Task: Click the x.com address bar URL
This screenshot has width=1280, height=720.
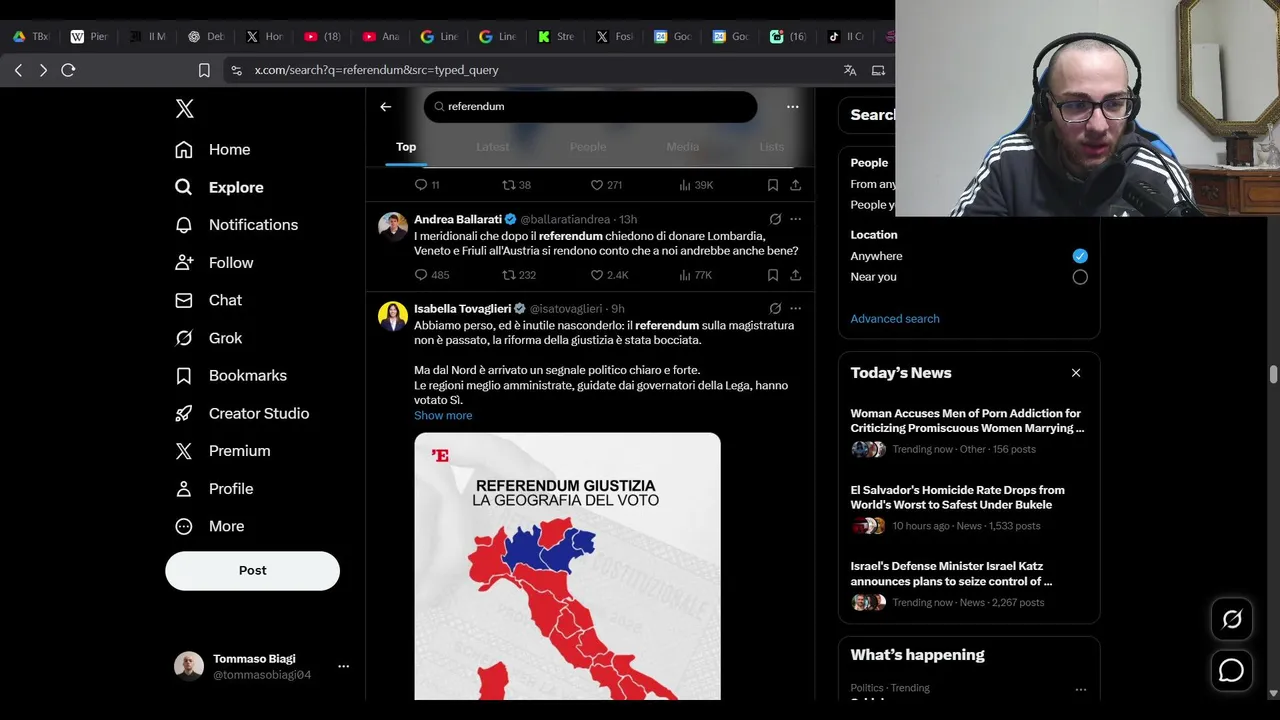Action: point(376,70)
